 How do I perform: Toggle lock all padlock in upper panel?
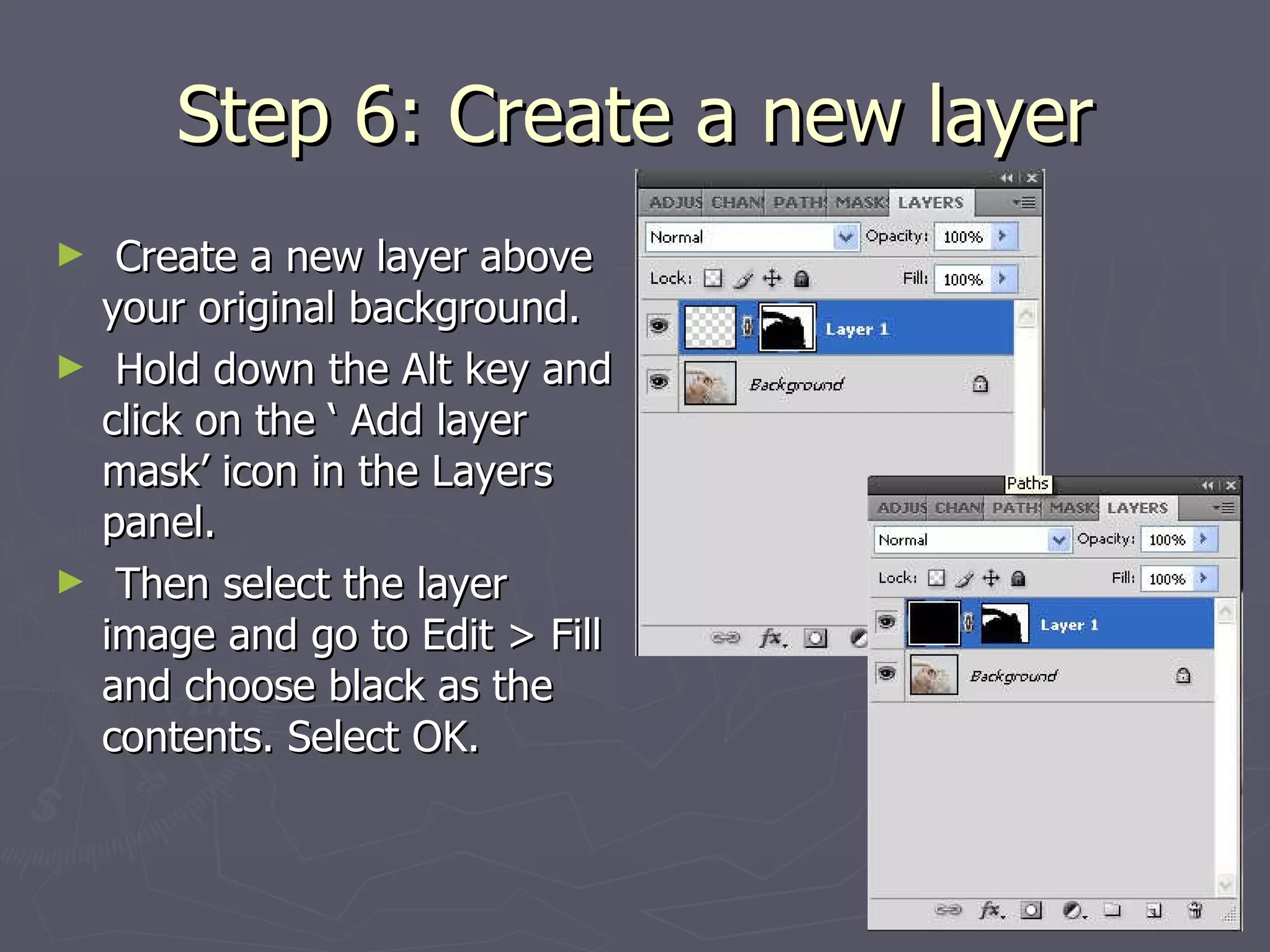pos(801,279)
